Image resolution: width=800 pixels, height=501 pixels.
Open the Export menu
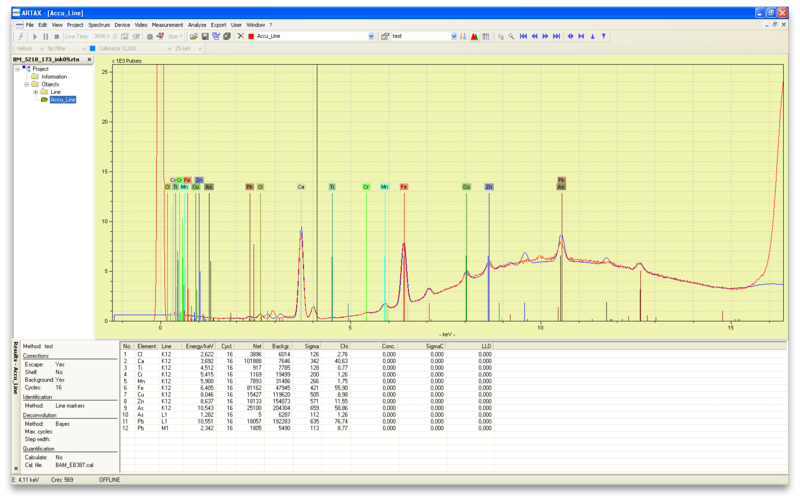coord(218,24)
